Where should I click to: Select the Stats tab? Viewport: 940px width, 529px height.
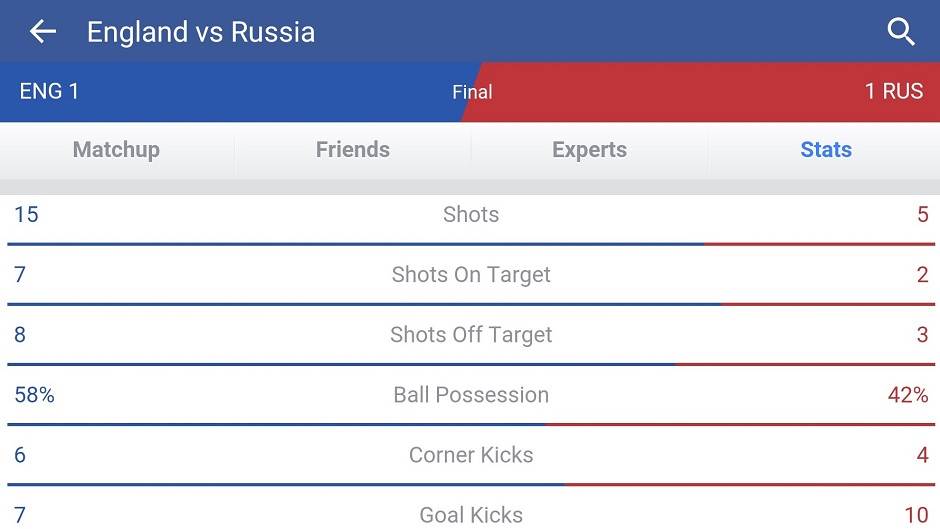coord(825,150)
